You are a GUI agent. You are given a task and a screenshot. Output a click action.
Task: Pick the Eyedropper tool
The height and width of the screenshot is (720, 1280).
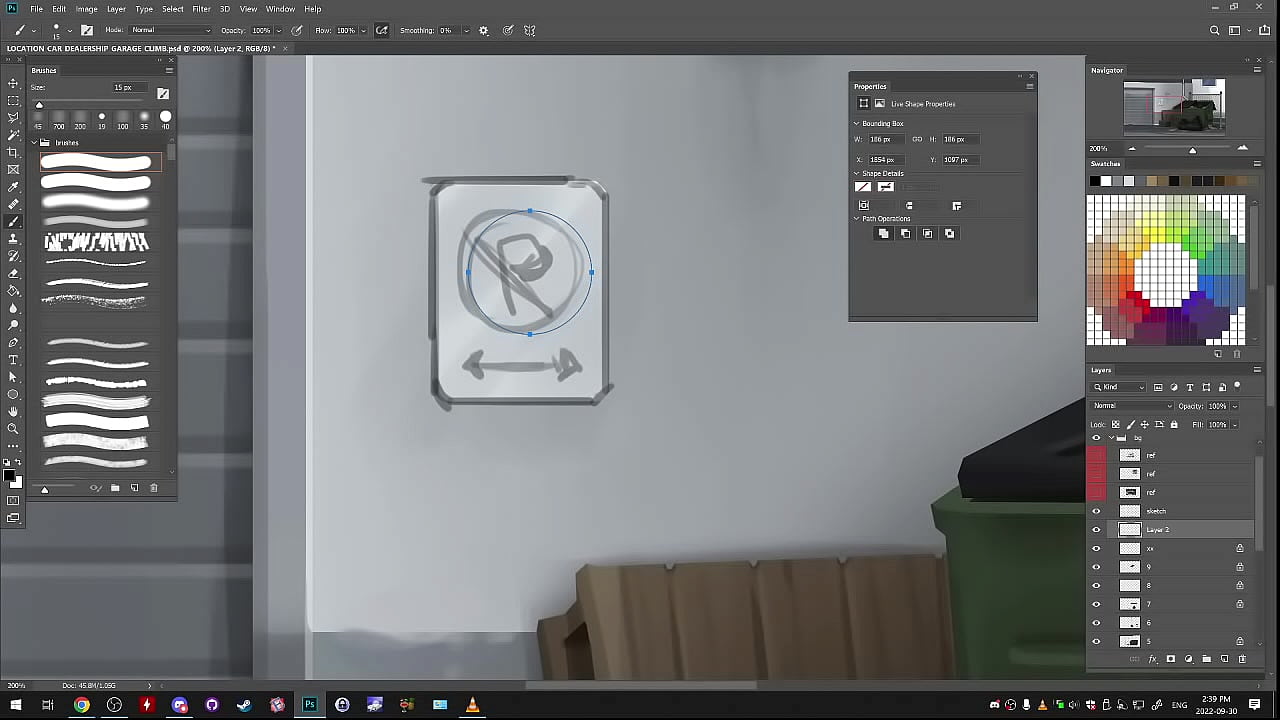click(x=13, y=187)
